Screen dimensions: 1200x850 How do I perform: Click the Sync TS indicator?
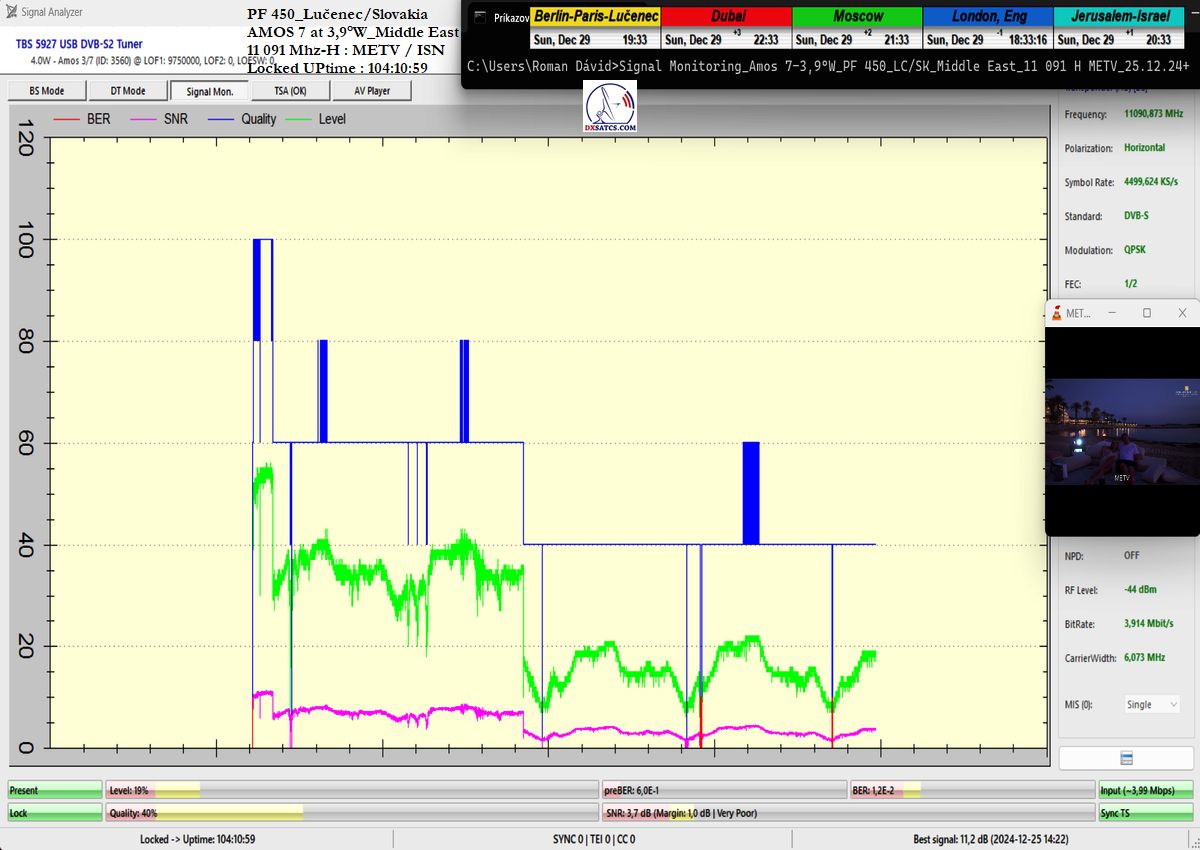(1145, 813)
